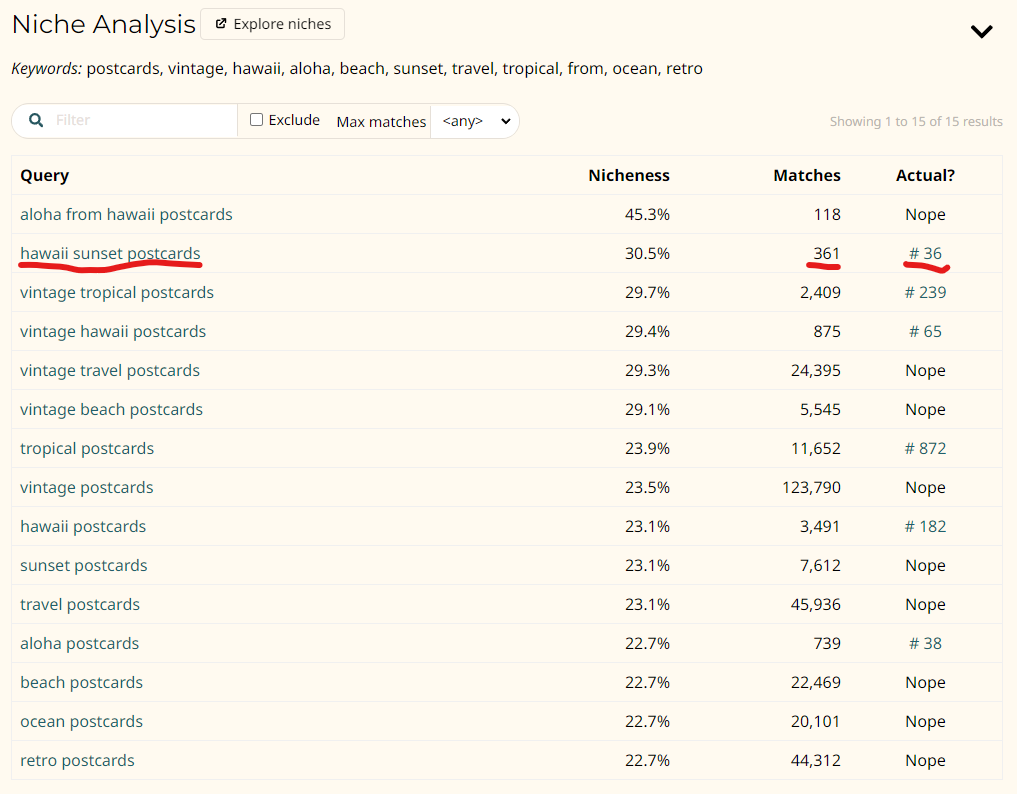The width and height of the screenshot is (1017, 794).
Task: Select the 11,652 matches cell
Action: pos(816,448)
